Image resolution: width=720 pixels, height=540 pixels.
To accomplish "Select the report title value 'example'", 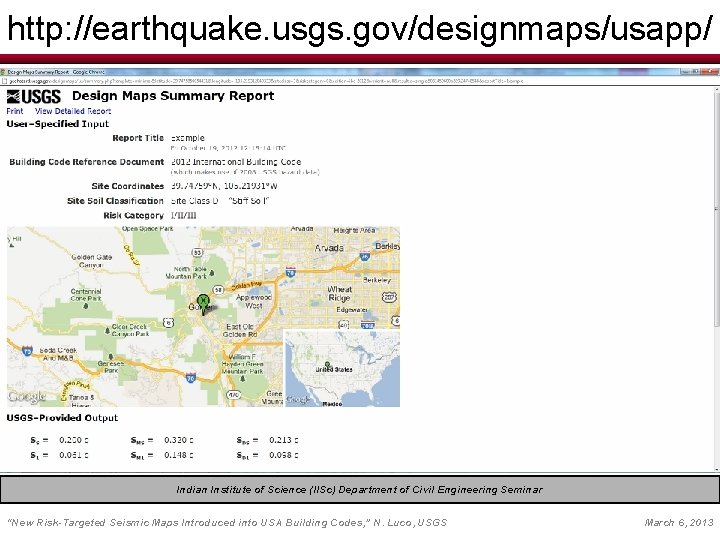I will (188, 138).
